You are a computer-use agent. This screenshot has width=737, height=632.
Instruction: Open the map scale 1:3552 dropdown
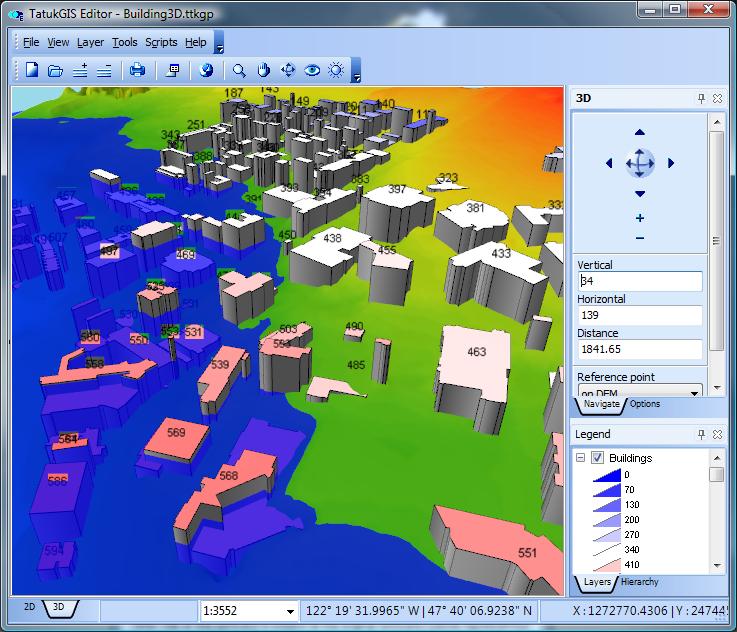click(290, 611)
